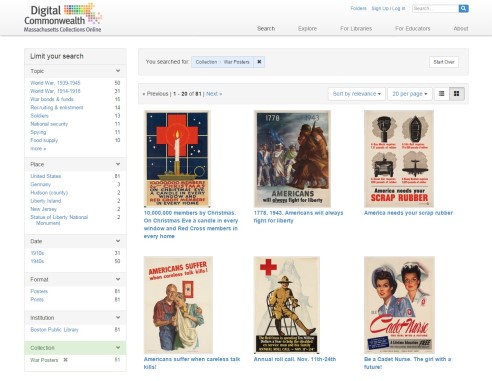Collapse the Place facet chevron
492x381 pixels.
point(118,164)
